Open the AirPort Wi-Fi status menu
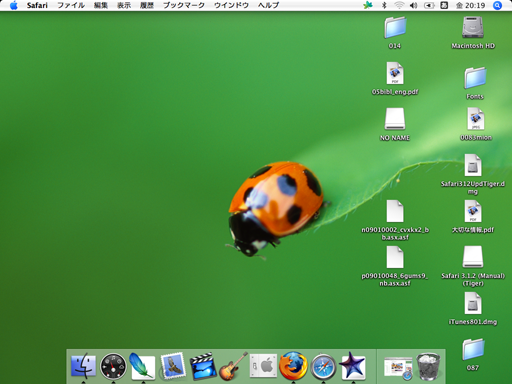 pos(399,5)
